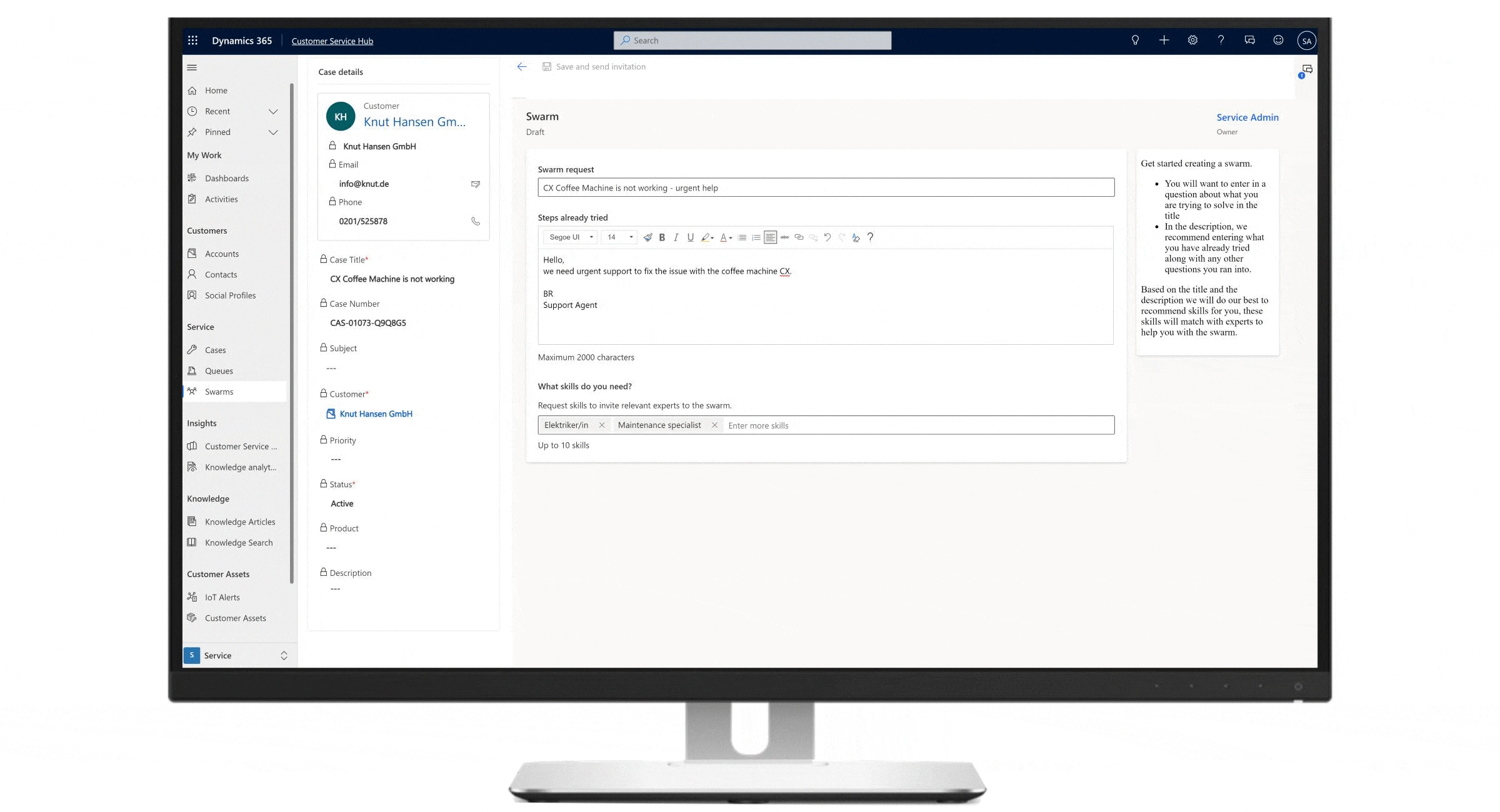
Task: Select the Cases menu item
Action: [x=215, y=349]
